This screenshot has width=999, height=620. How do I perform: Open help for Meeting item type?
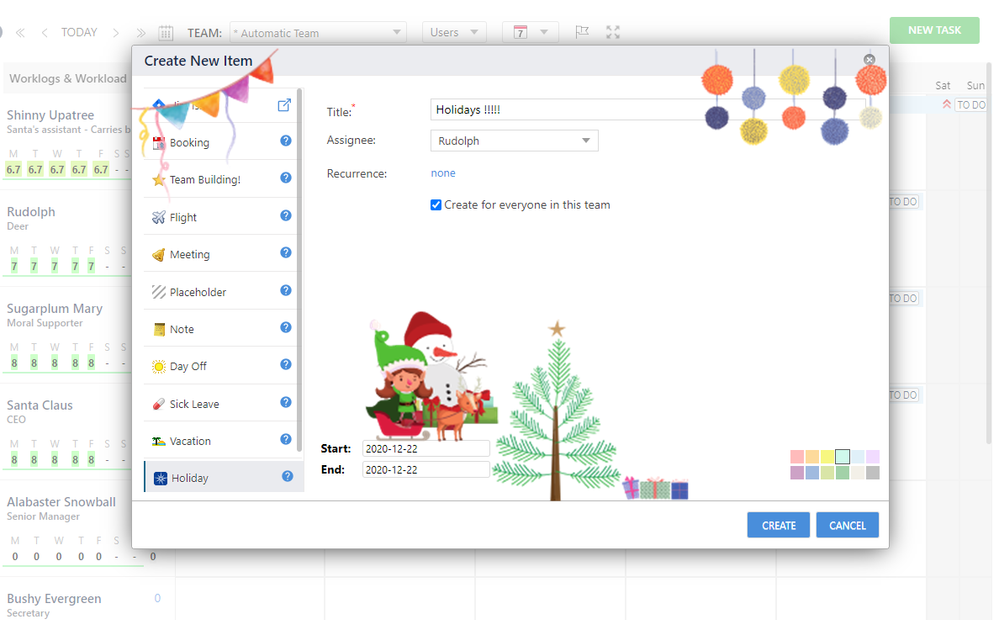(286, 252)
